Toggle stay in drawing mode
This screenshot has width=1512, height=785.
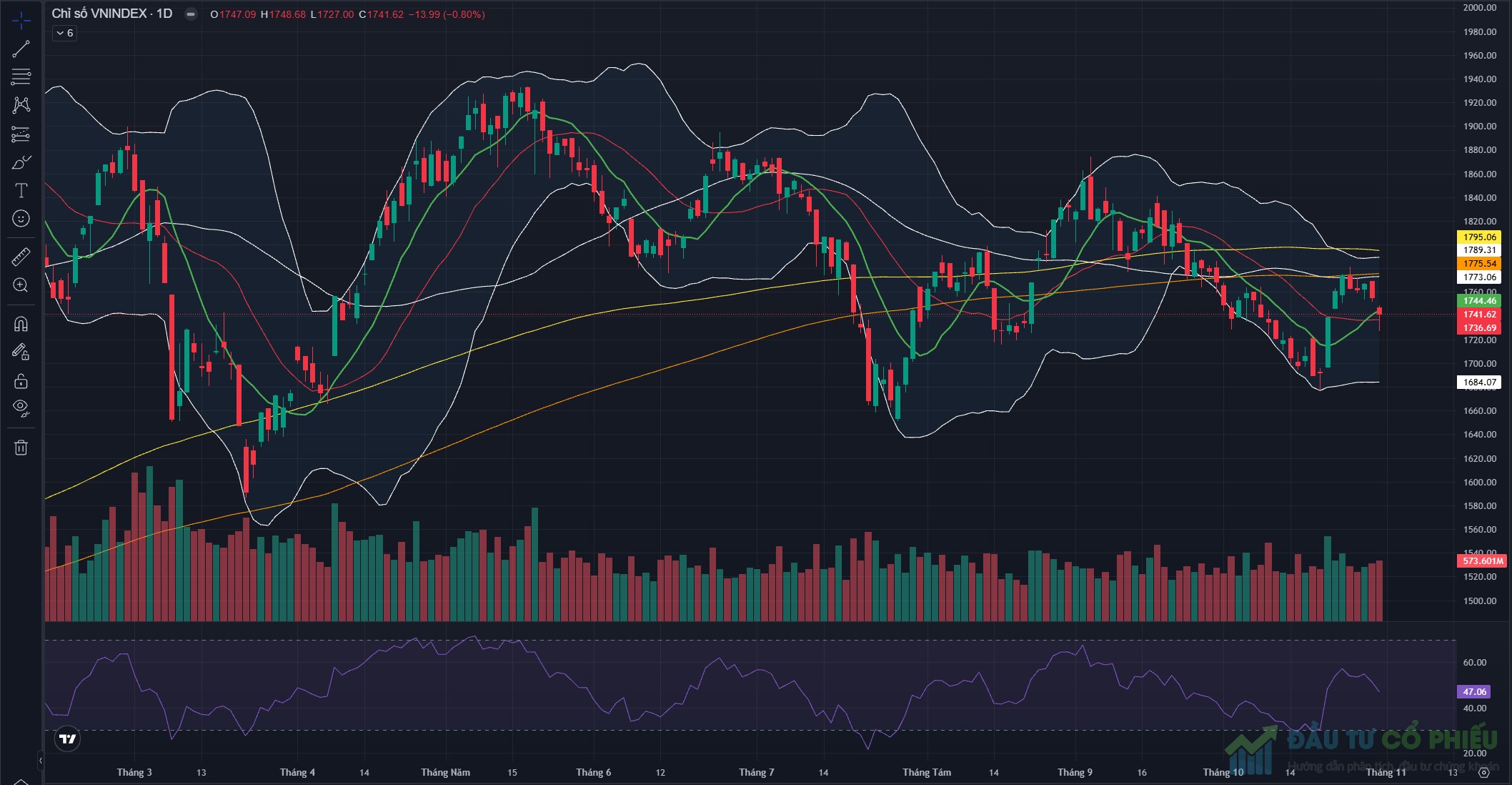tap(21, 352)
